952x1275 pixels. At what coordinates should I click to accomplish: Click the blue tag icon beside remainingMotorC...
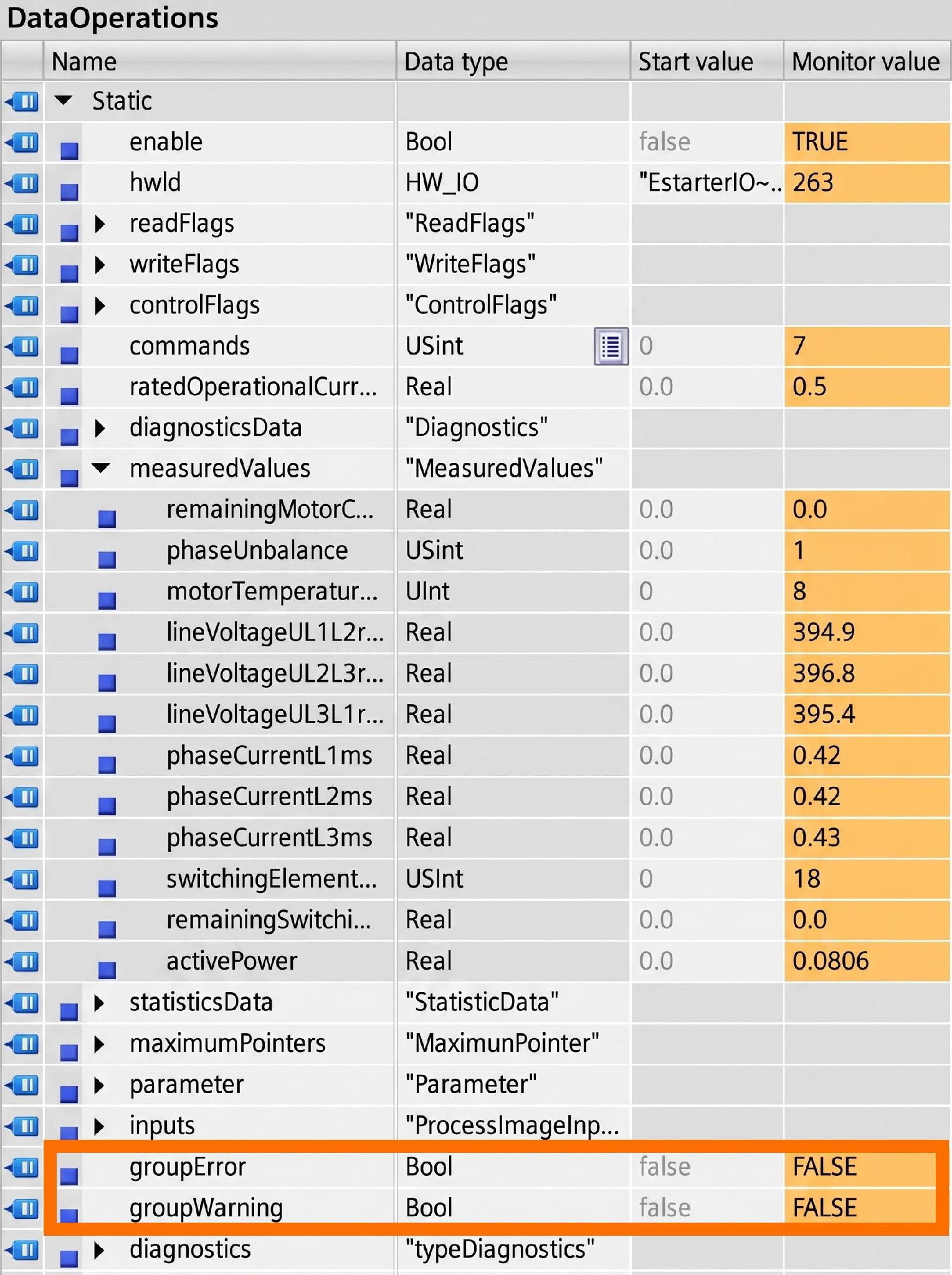coord(107,518)
